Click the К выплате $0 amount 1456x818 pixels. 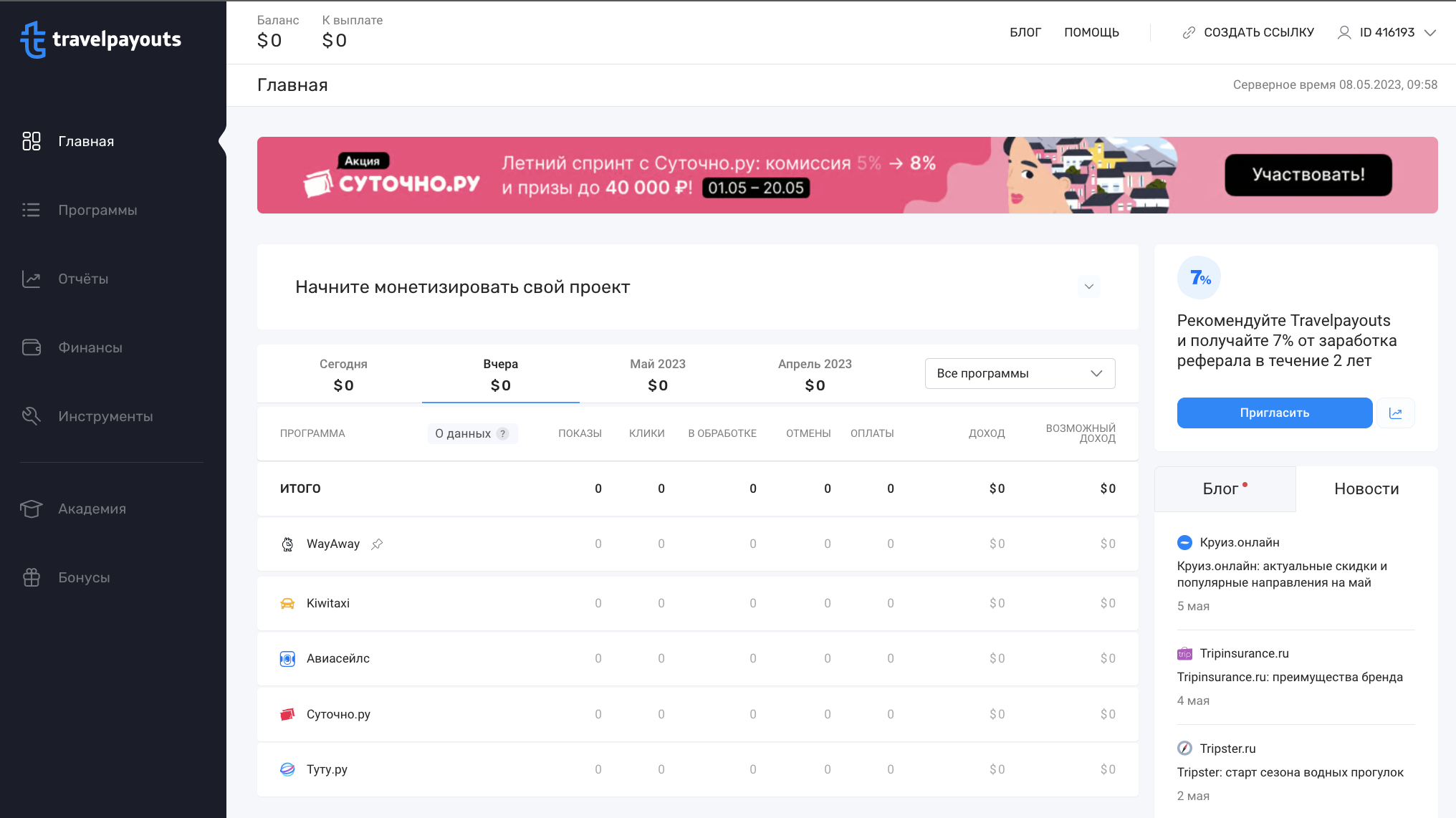pyautogui.click(x=335, y=41)
